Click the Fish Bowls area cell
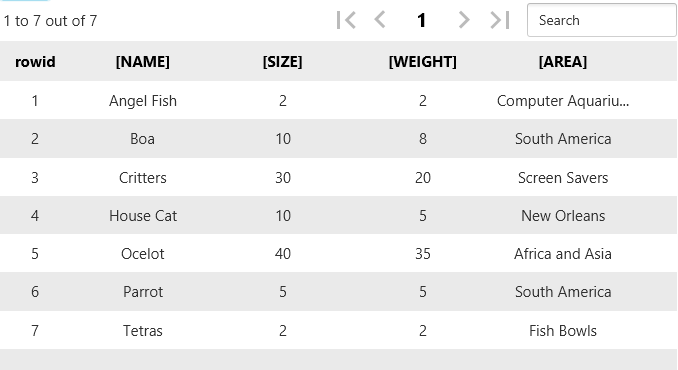The height and width of the screenshot is (370, 678). [563, 331]
